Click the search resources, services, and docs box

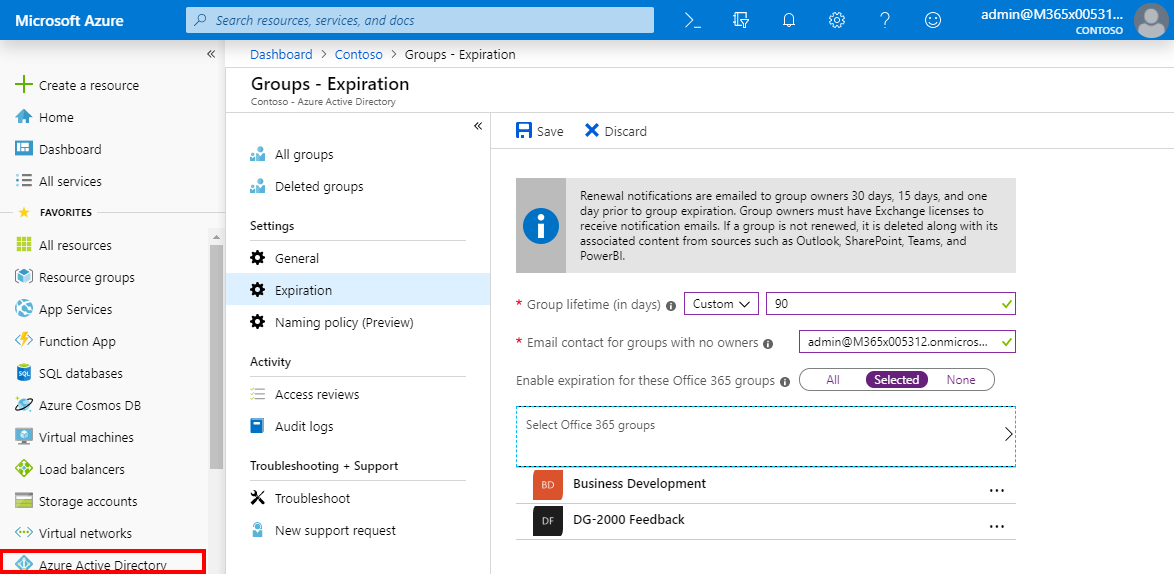pyautogui.click(x=420, y=20)
